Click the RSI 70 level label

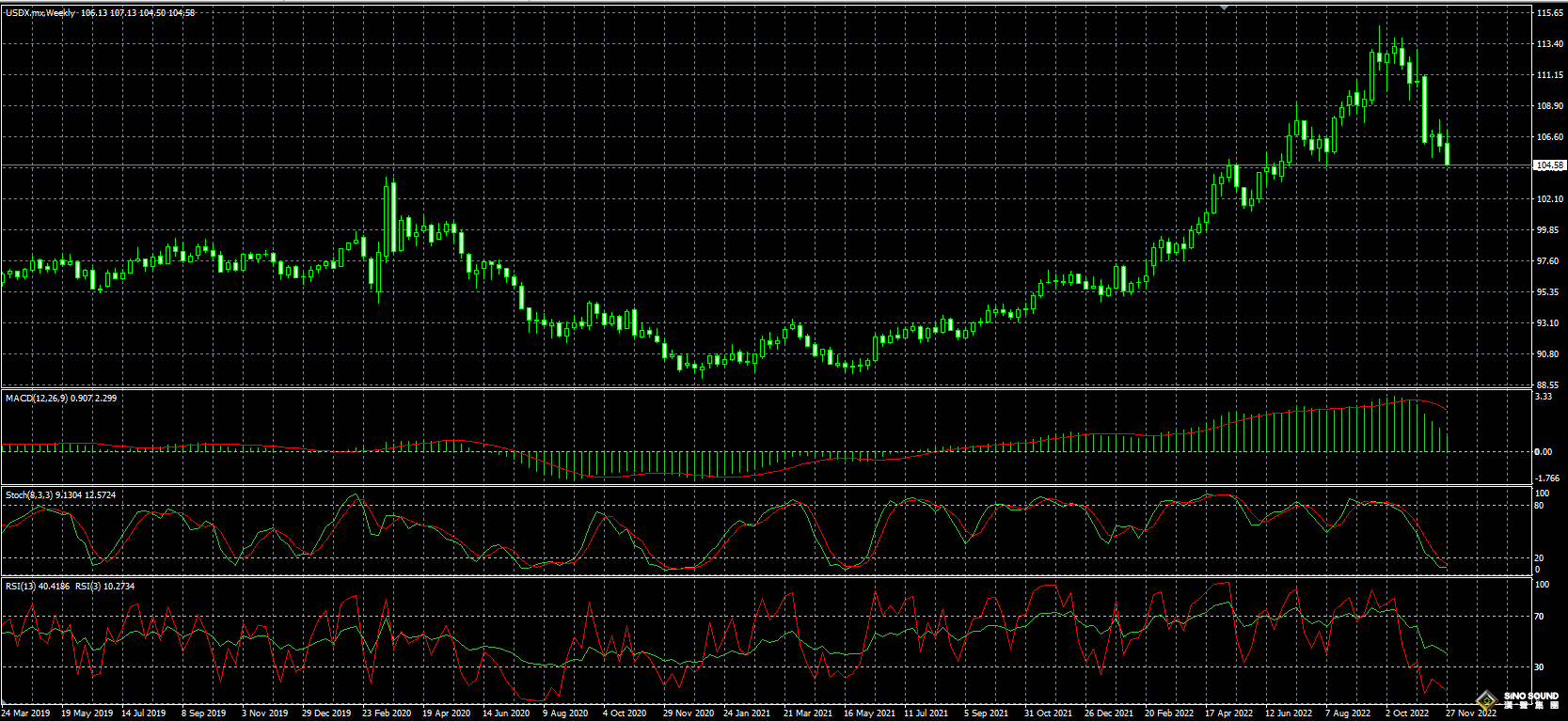1539,617
